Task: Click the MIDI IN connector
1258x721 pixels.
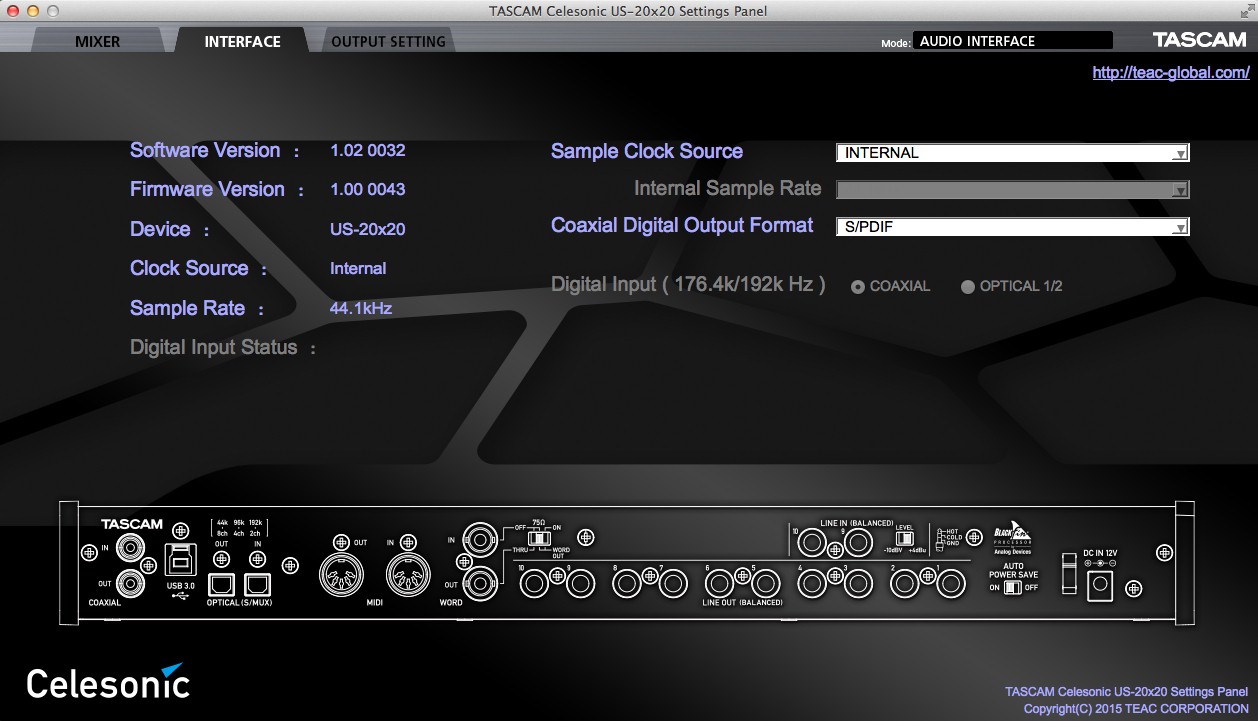Action: 409,574
